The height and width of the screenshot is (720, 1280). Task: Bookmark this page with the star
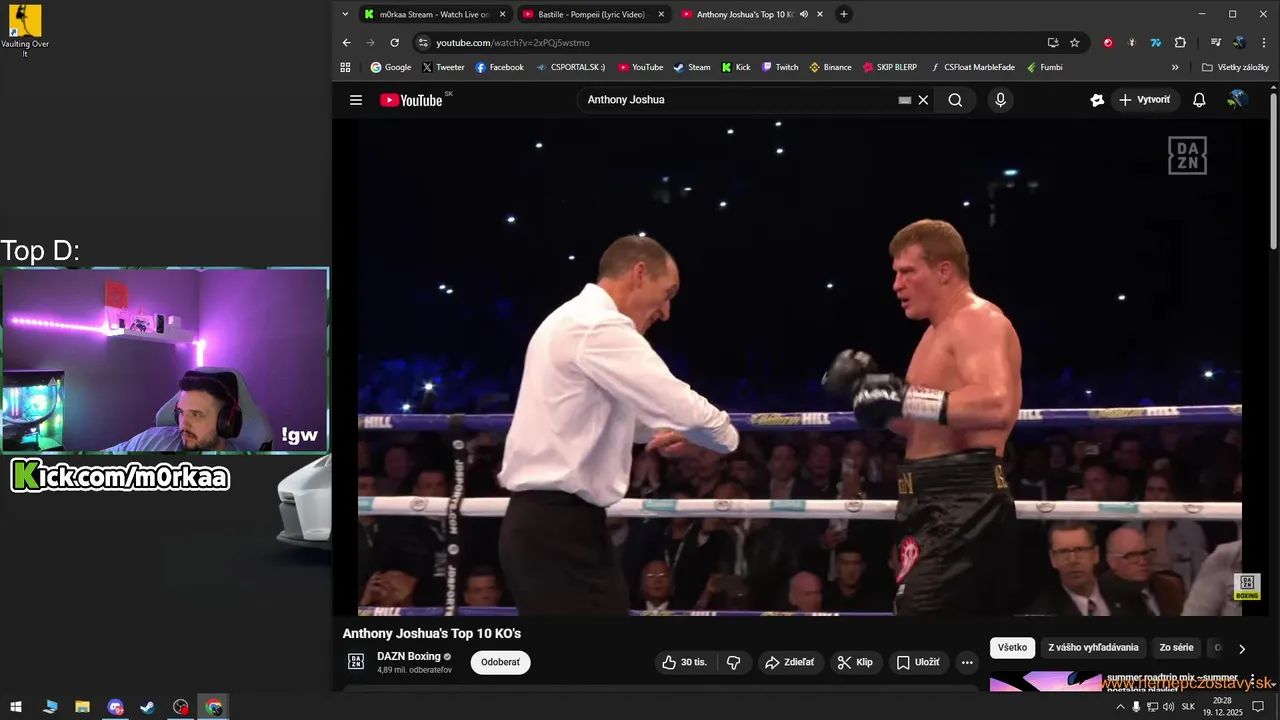[1075, 43]
